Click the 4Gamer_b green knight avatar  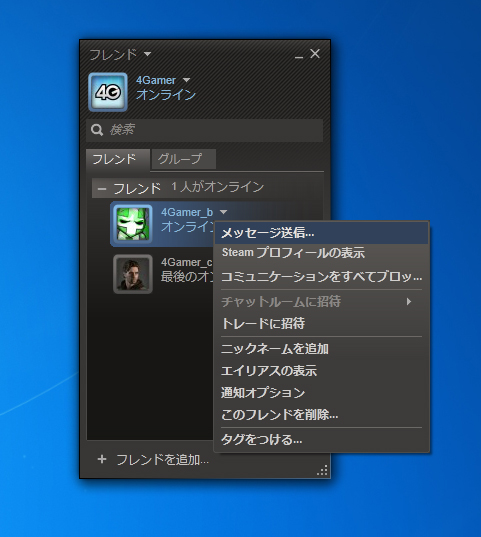tap(133, 224)
